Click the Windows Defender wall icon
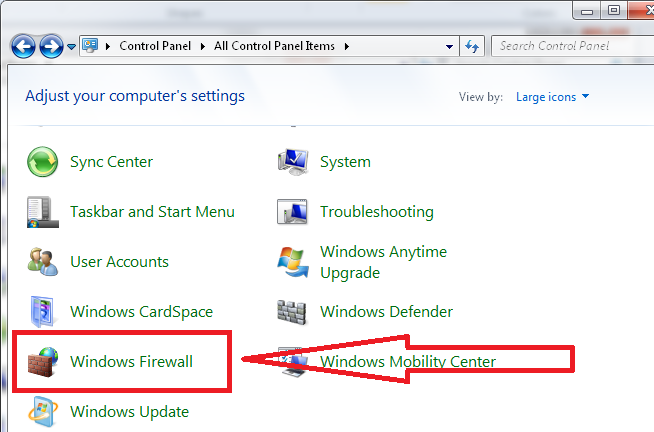This screenshot has width=654, height=432. (292, 312)
